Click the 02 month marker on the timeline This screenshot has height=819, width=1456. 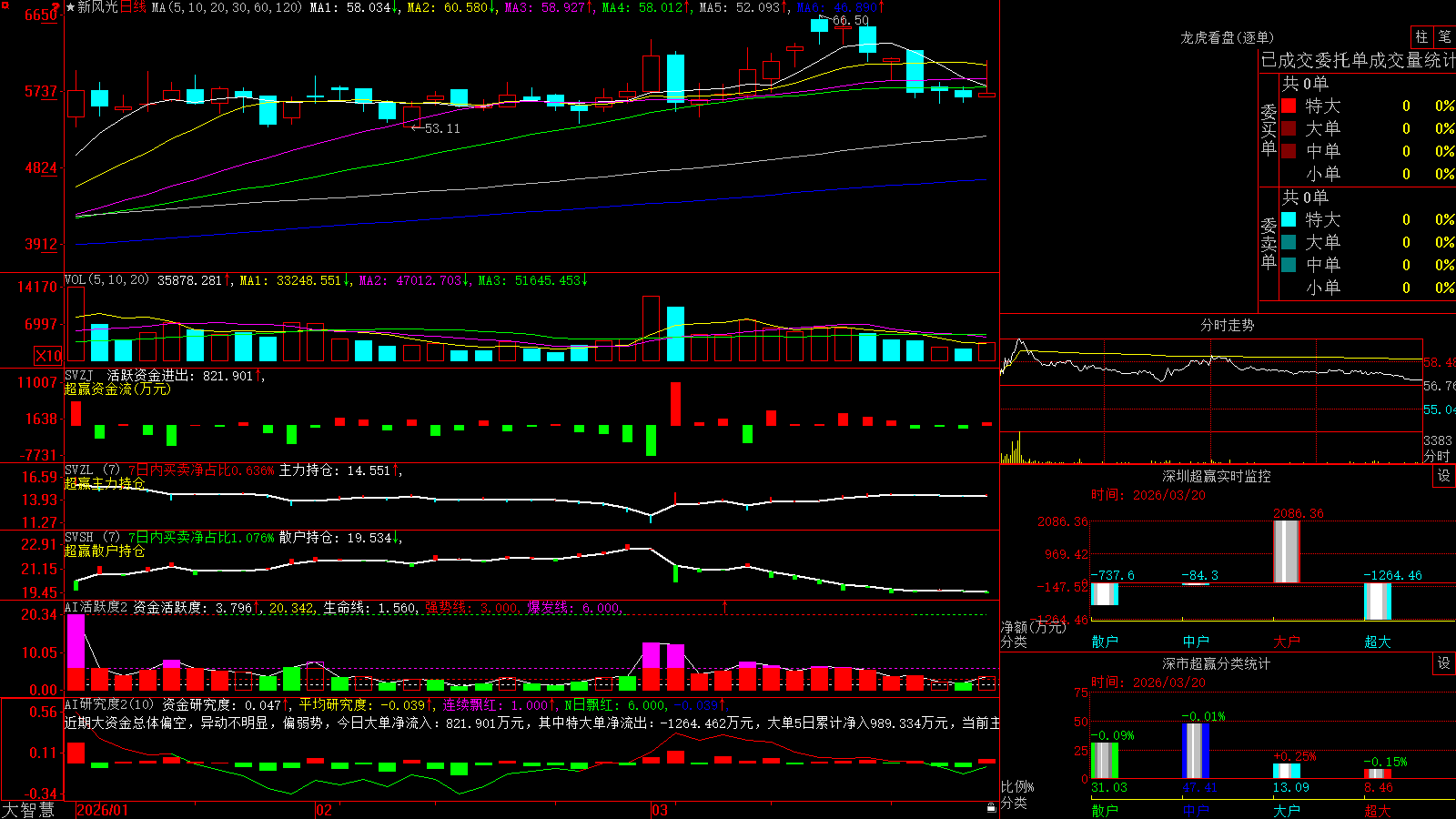click(x=324, y=810)
